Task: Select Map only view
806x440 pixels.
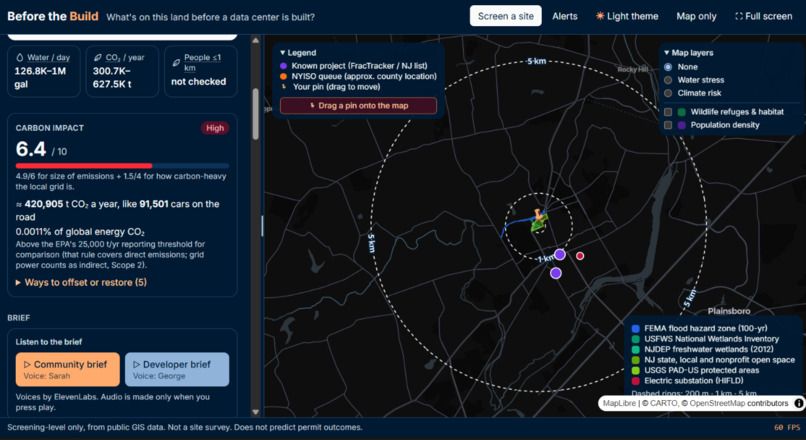Action: point(696,16)
